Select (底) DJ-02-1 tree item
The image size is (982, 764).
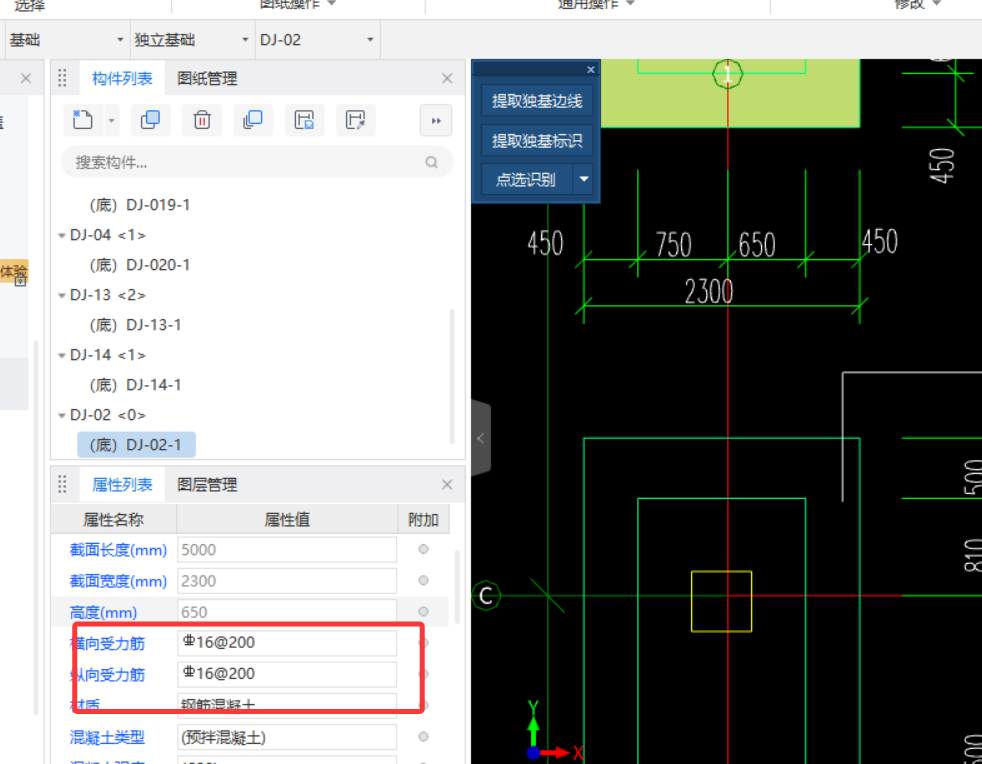click(x=137, y=445)
